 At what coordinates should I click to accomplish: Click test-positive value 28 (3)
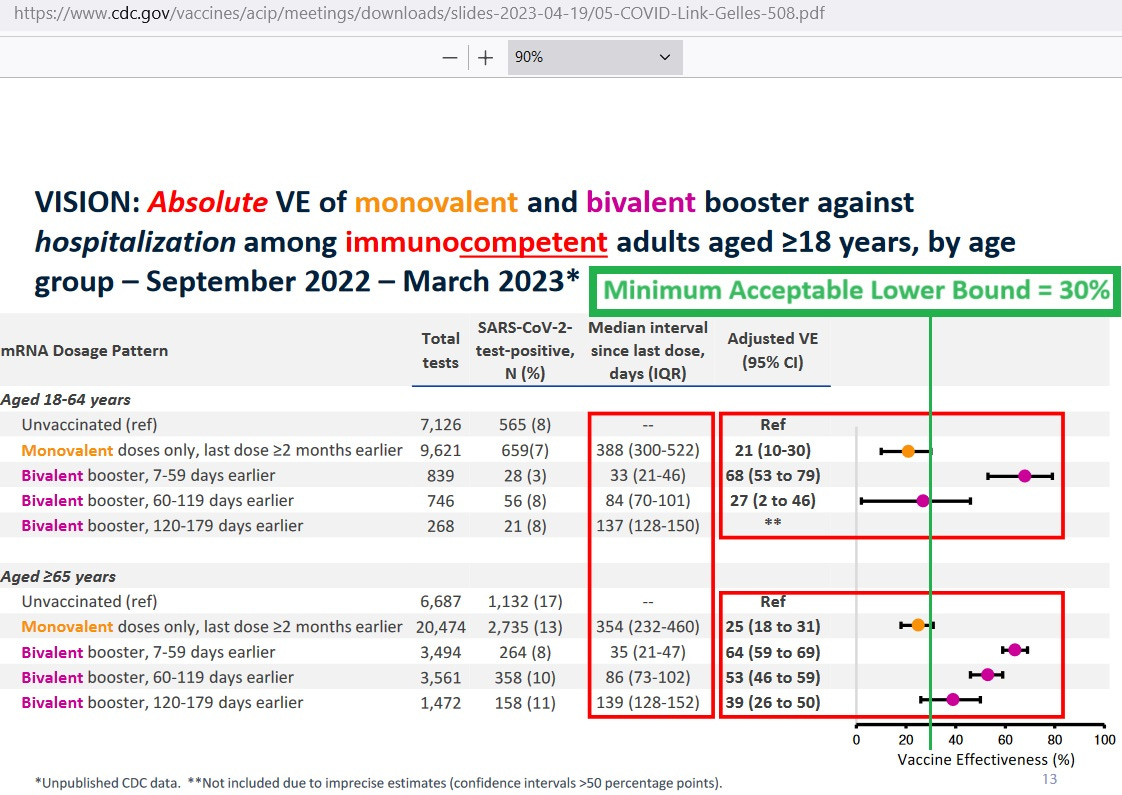pos(525,475)
